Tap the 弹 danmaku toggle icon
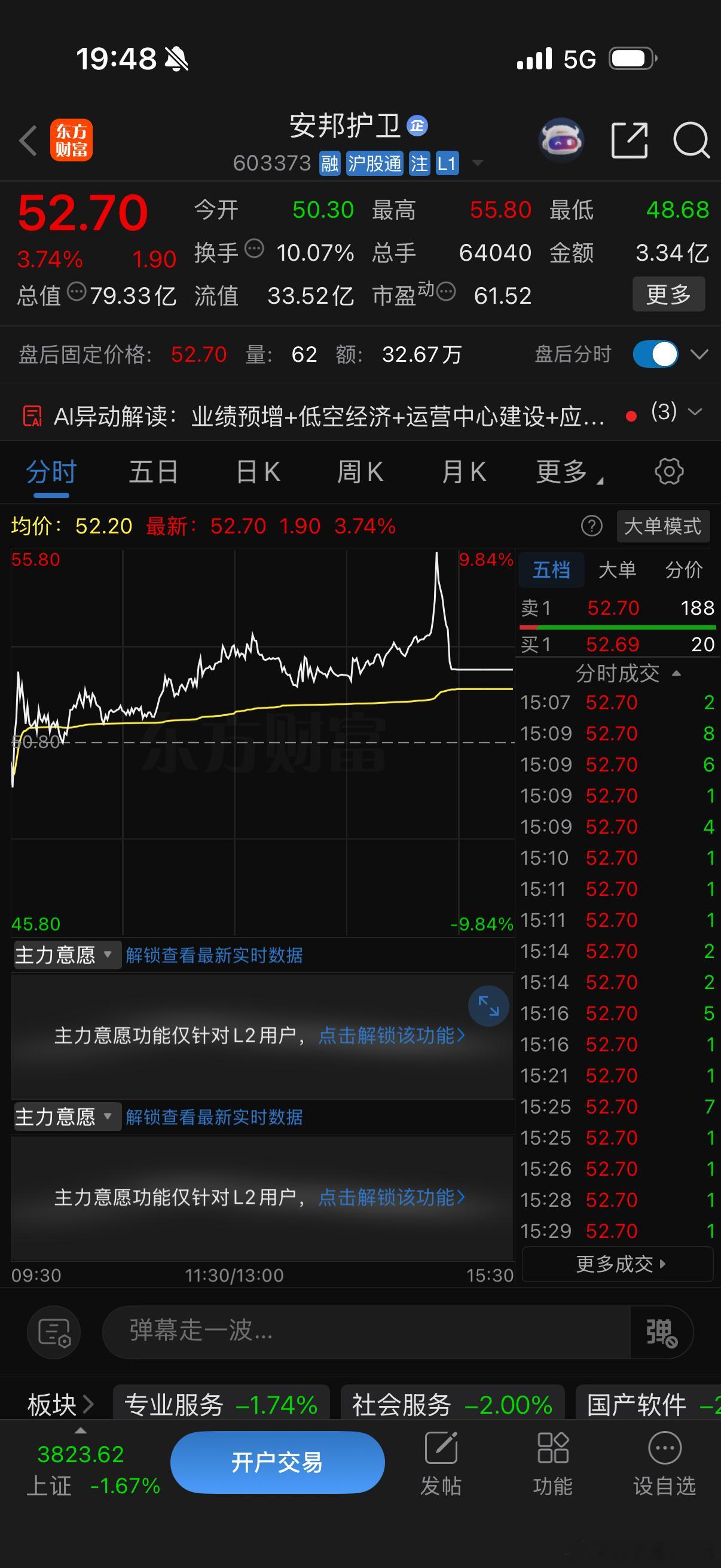The width and height of the screenshot is (721, 1568). pos(661,1332)
